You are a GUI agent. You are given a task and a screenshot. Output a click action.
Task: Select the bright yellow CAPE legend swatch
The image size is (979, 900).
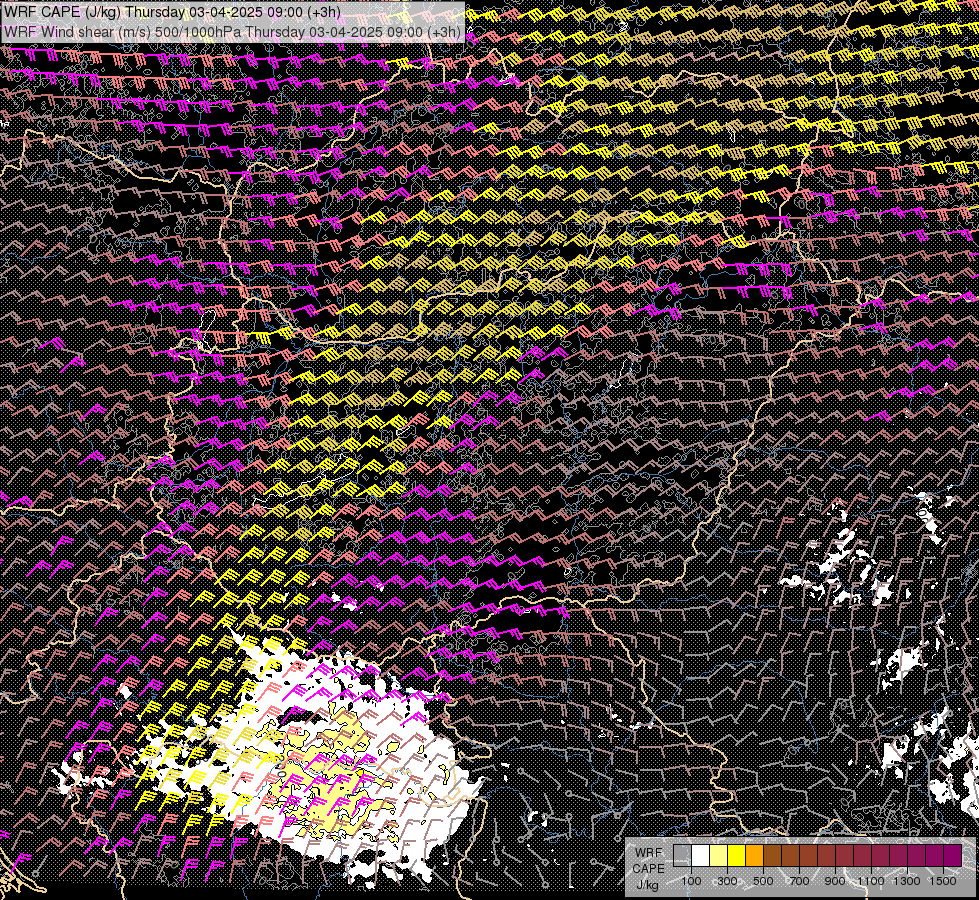tap(737, 855)
